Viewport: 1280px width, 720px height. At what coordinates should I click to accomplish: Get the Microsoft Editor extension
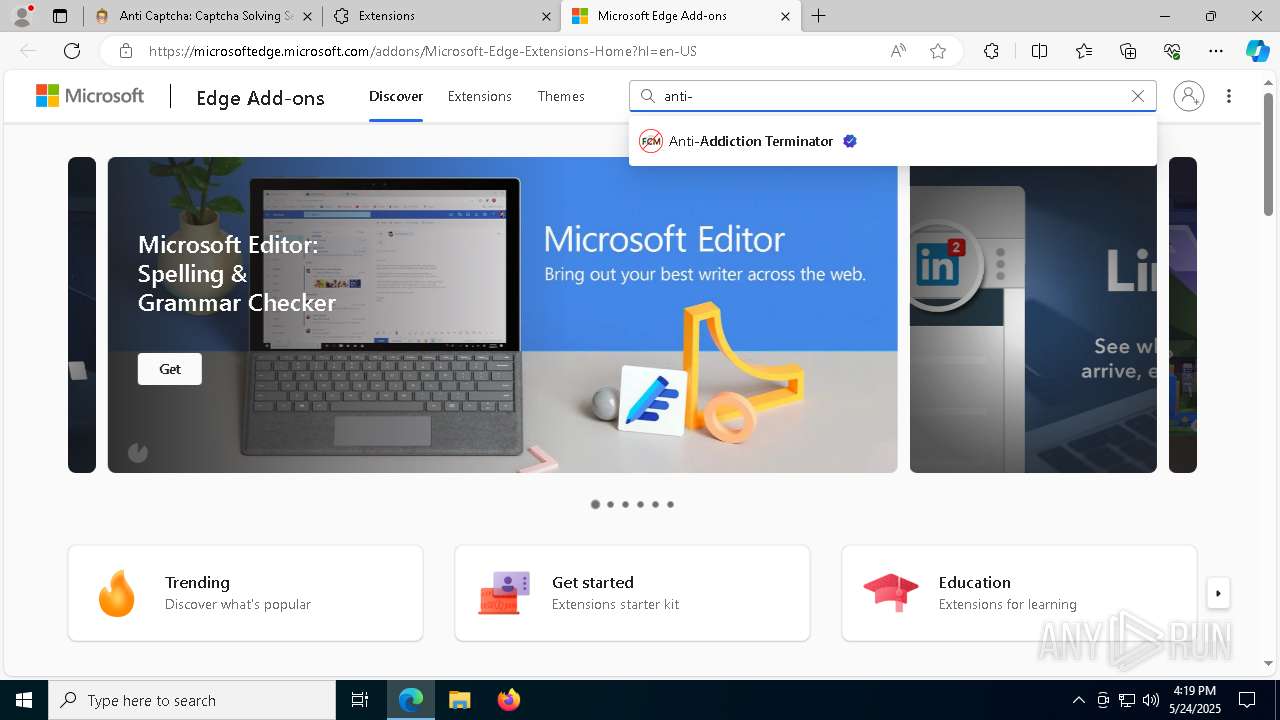coord(170,369)
